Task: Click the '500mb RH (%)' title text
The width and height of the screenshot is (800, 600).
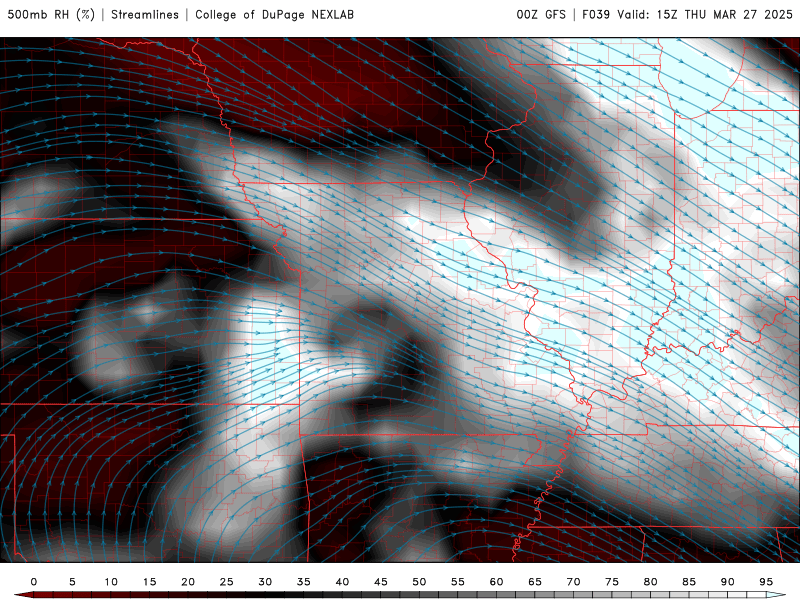Action: (51, 14)
